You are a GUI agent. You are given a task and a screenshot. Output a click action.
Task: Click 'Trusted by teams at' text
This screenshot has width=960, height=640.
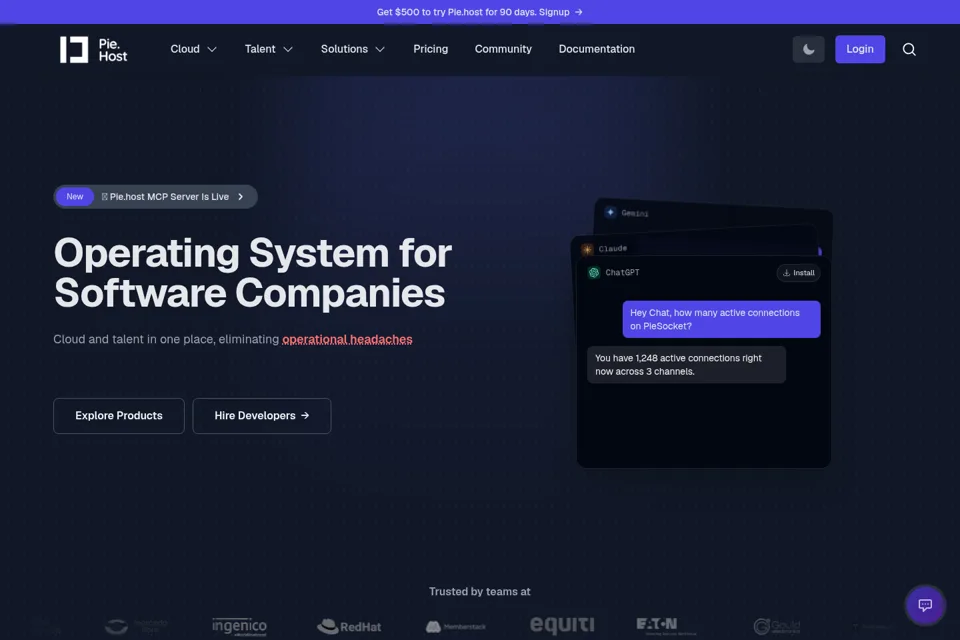[479, 592]
